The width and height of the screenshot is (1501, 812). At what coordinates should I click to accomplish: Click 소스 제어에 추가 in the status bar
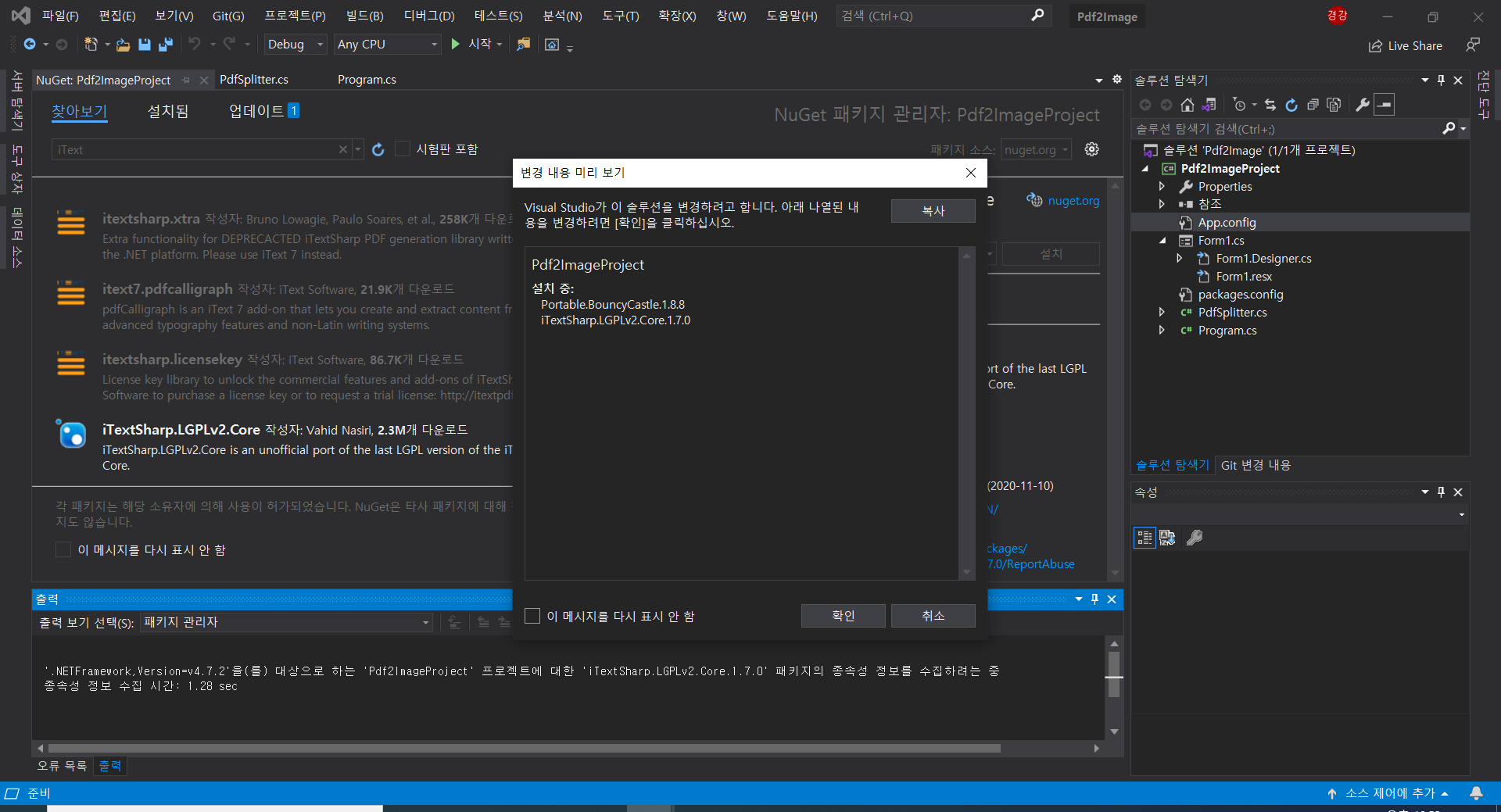1390,793
